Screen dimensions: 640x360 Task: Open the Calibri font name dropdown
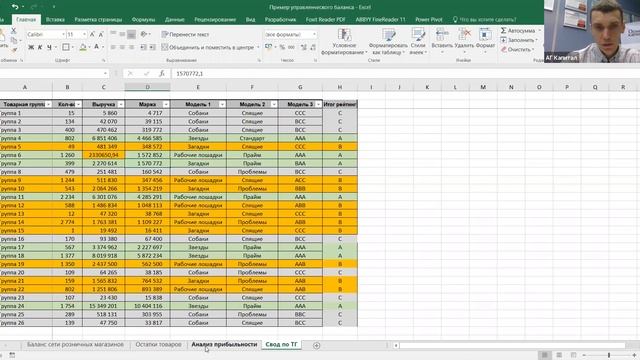pos(63,35)
